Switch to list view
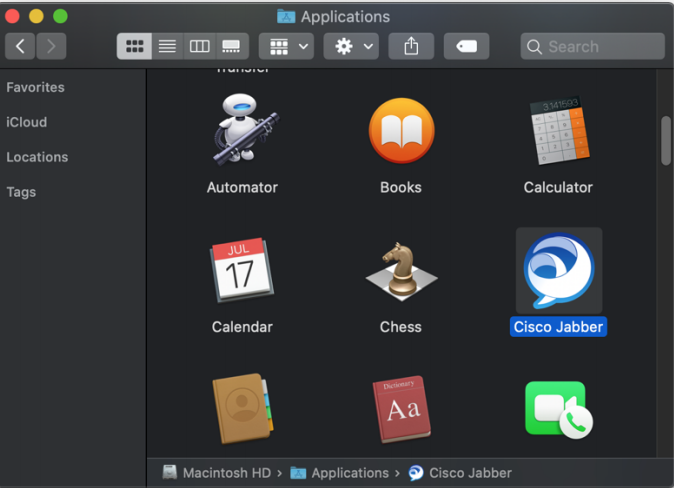 (x=167, y=46)
